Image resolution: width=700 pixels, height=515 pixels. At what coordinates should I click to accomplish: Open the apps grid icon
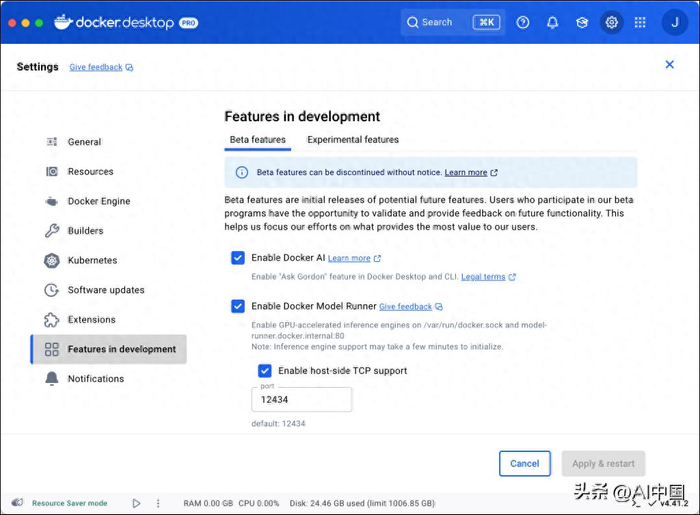coord(640,22)
